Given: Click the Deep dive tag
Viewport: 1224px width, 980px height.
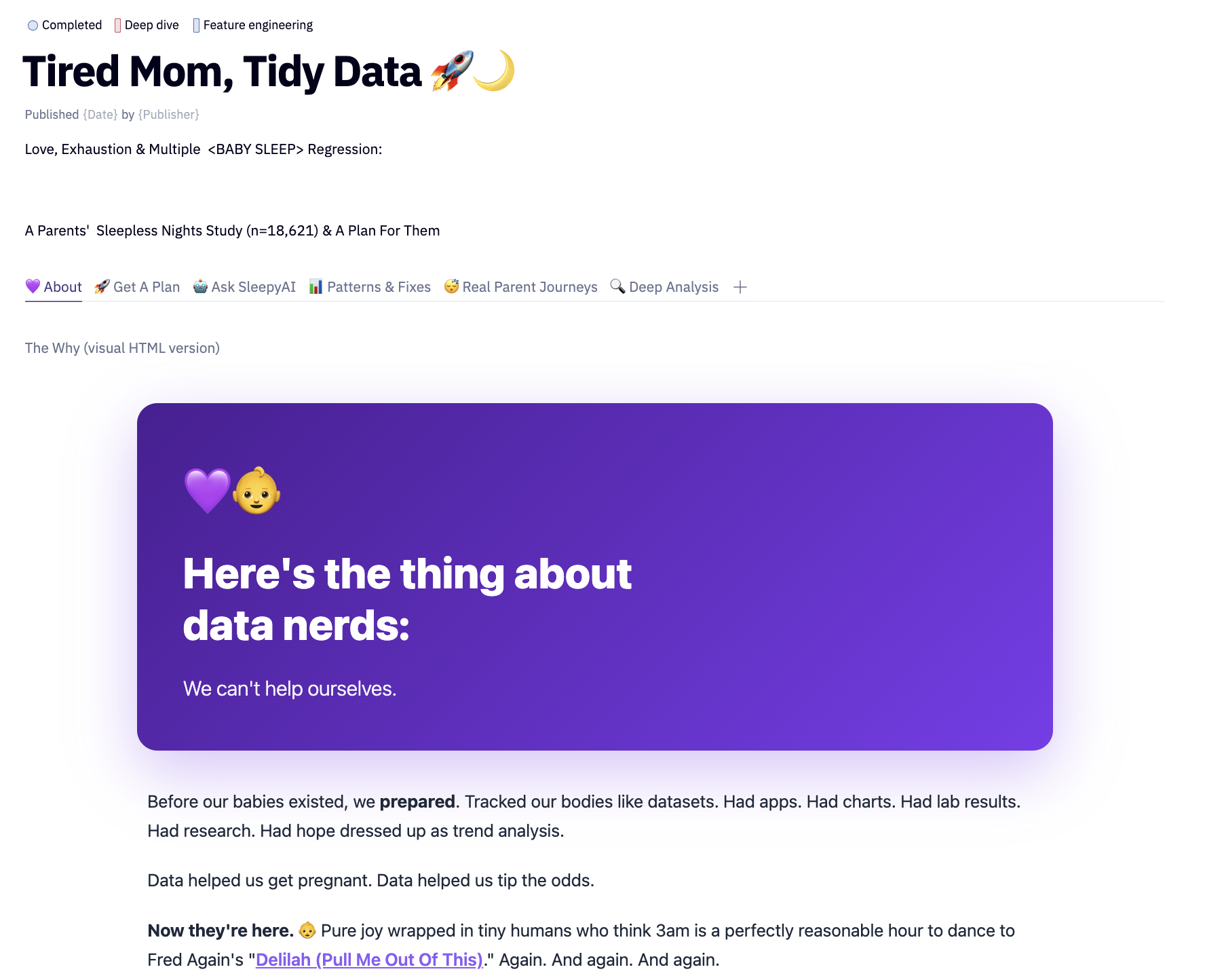Looking at the screenshot, I should pyautogui.click(x=147, y=25).
